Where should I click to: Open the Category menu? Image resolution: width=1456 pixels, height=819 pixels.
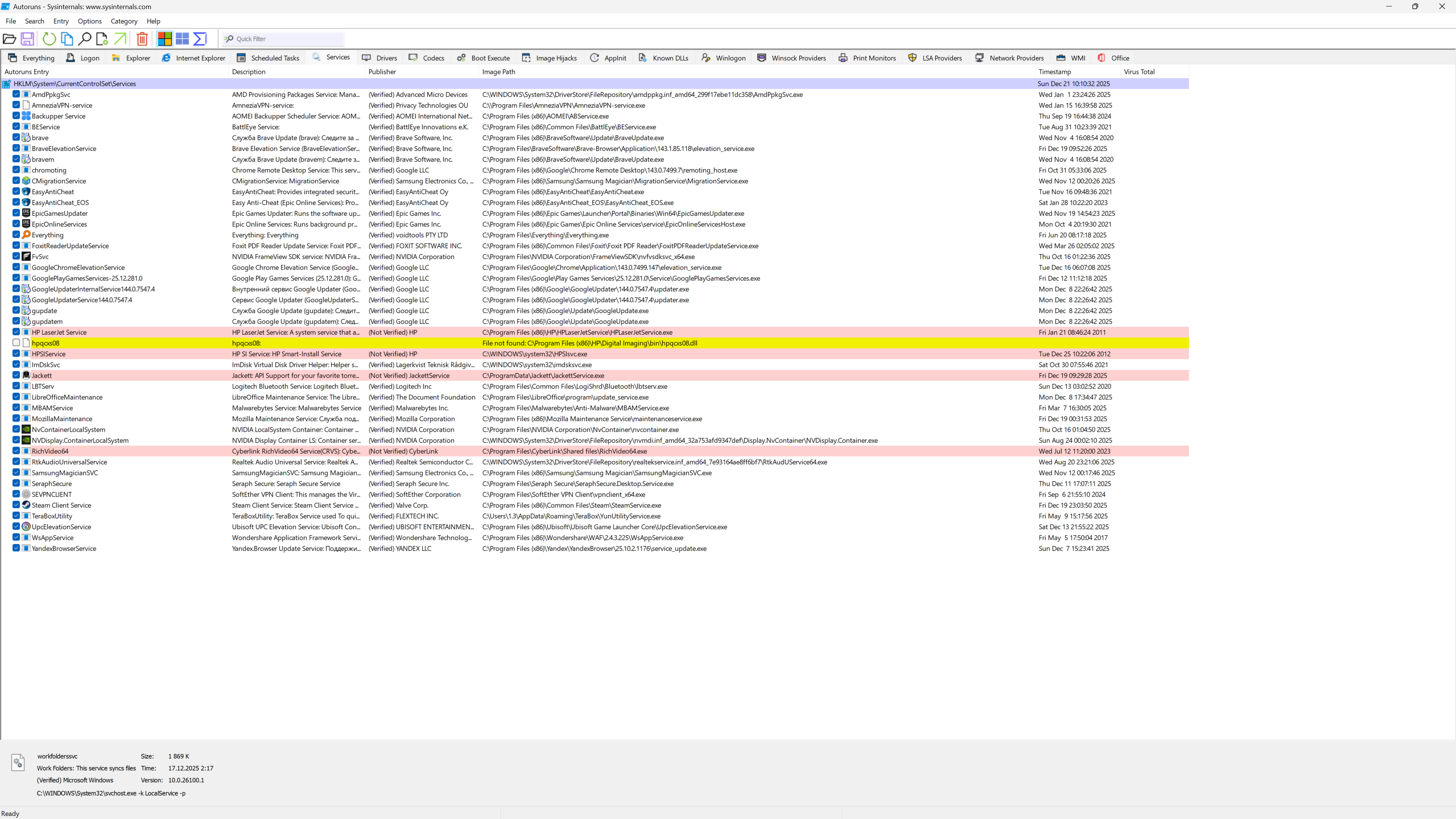tap(124, 21)
